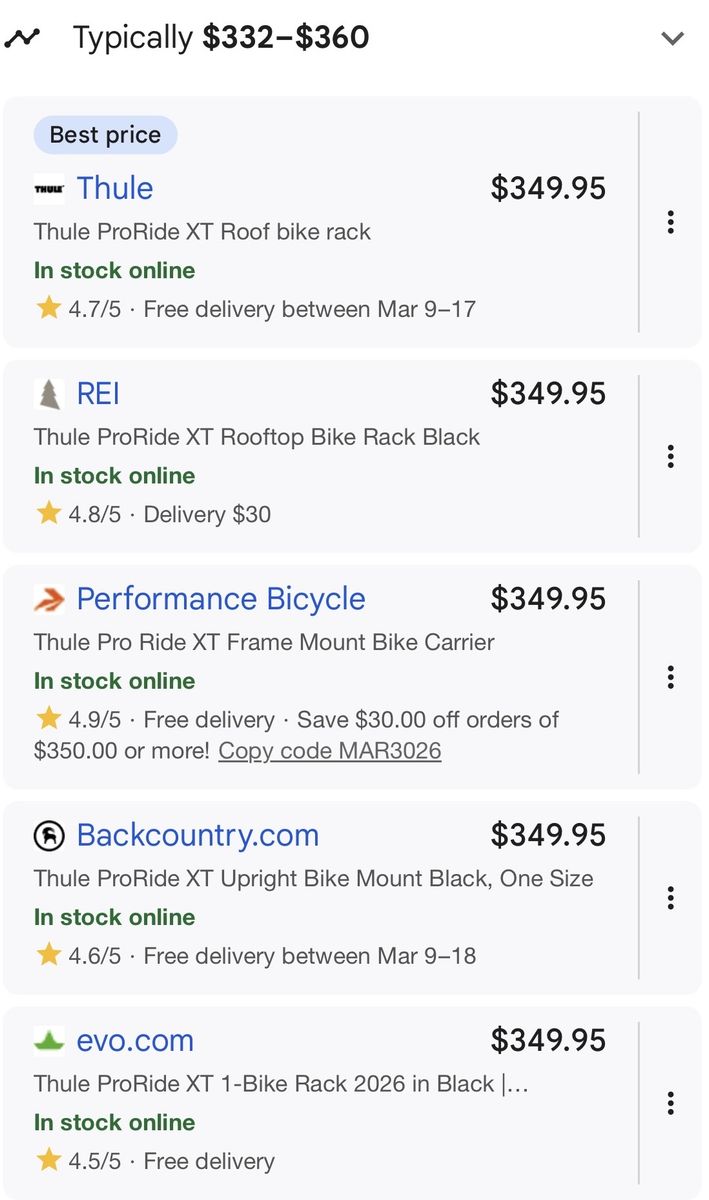
Task: Click the evo.com green logo icon
Action: [49, 1041]
